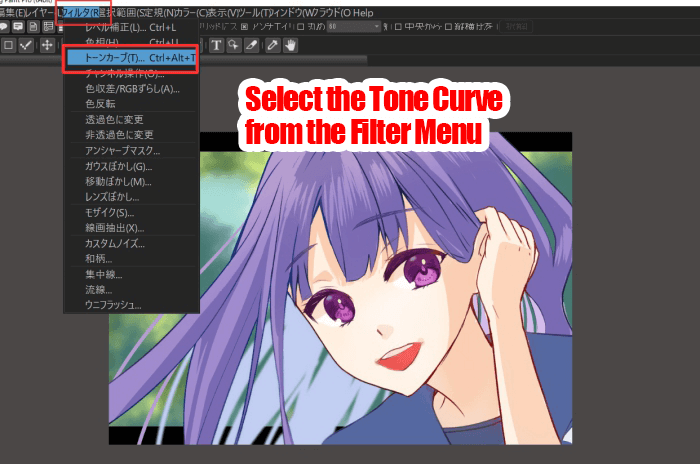Choose レンズぼかし... filter

132,197
